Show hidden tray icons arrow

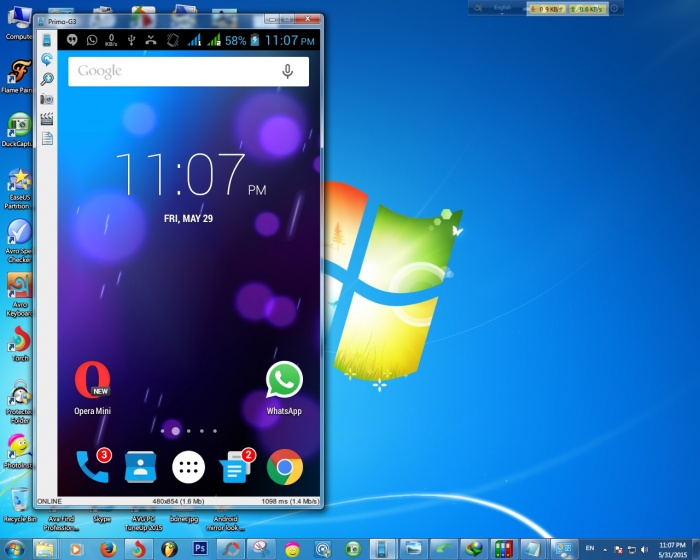605,549
